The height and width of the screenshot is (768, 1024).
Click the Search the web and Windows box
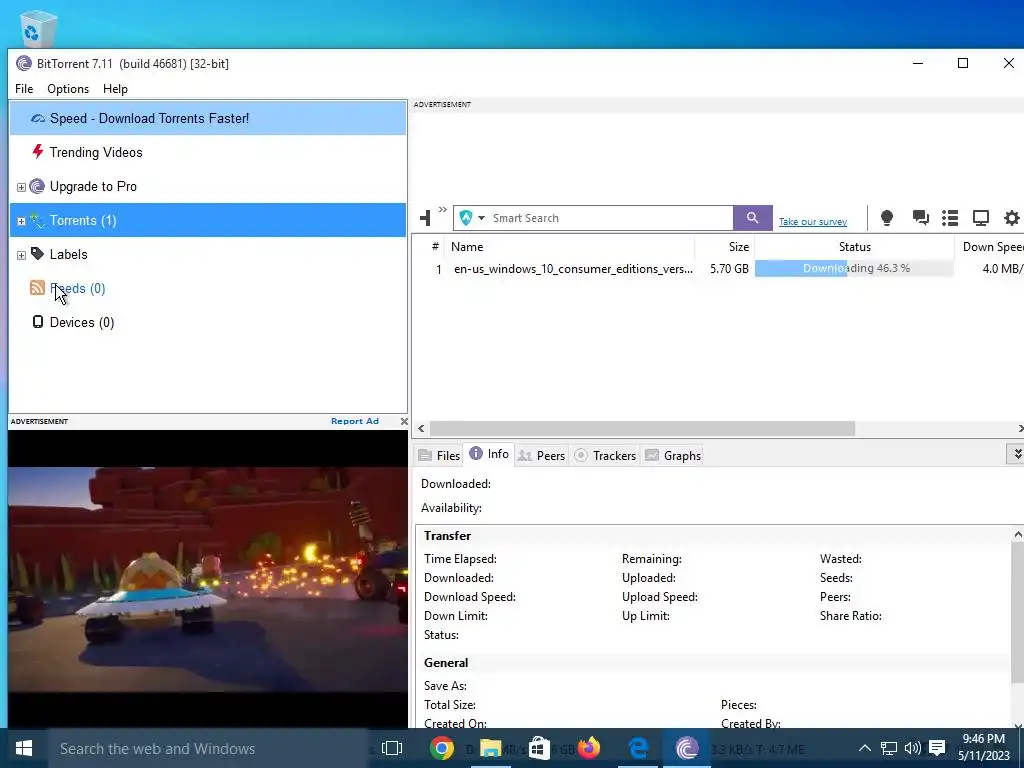(x=209, y=748)
